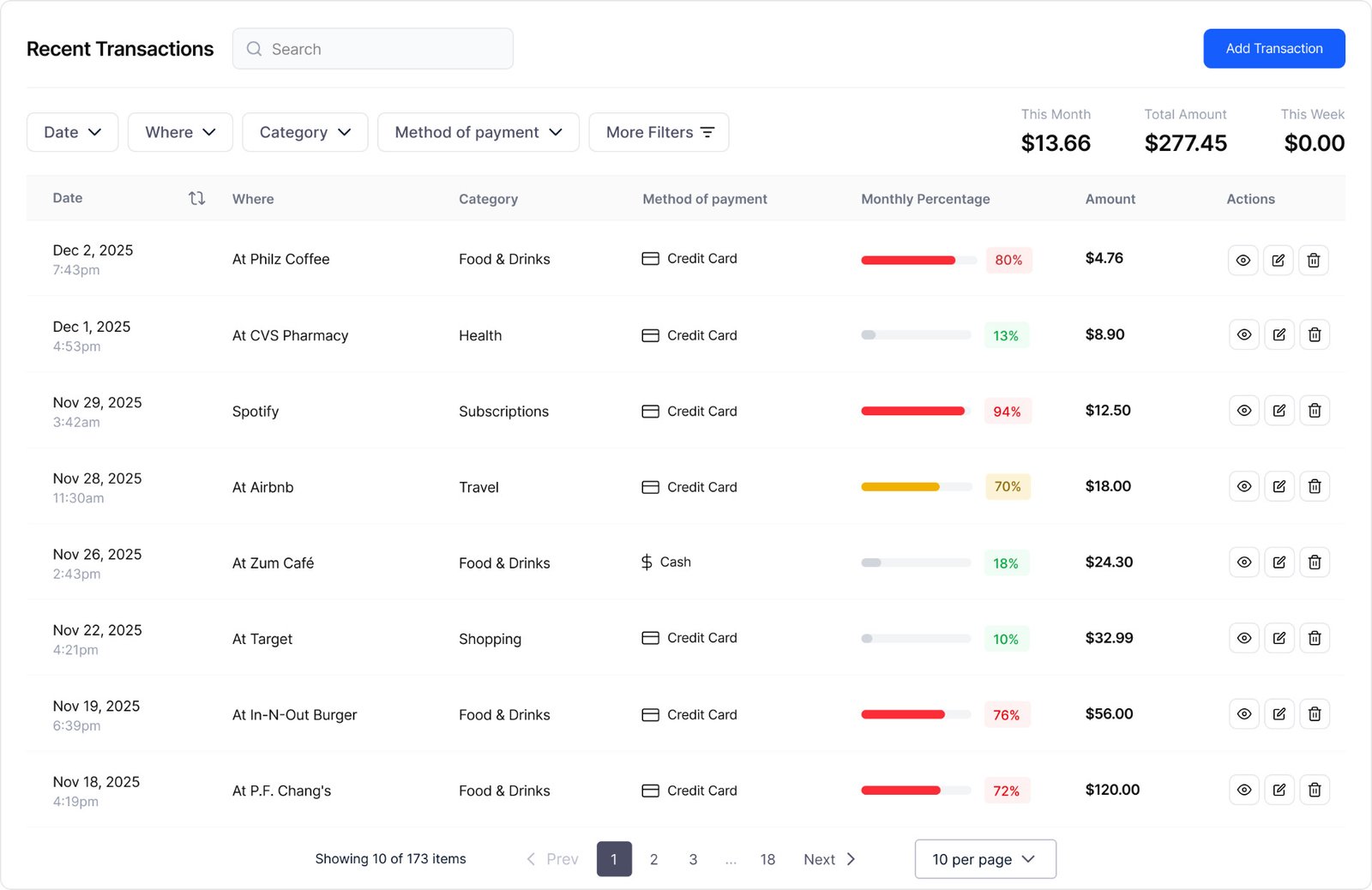This screenshot has width=1372, height=890.
Task: Edit the Philz Coffee transaction
Action: point(1278,260)
